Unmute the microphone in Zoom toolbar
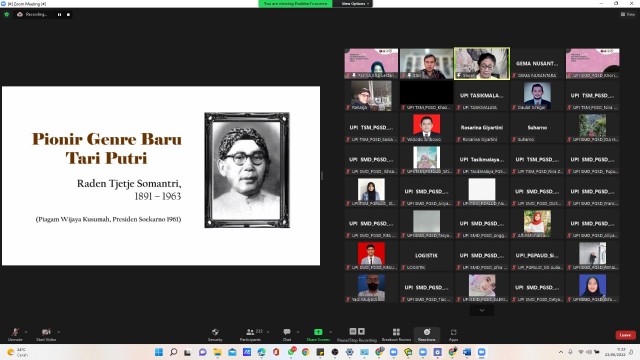640x360 pixels. tap(15, 334)
